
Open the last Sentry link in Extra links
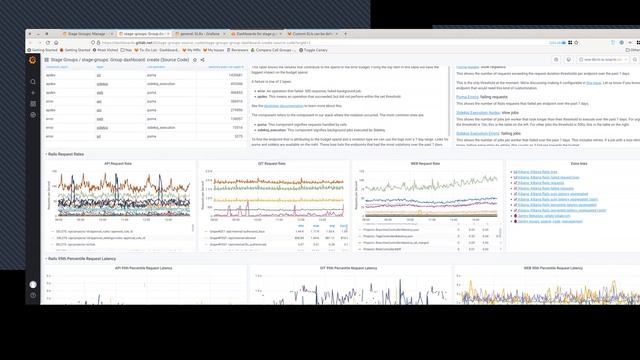550,222
